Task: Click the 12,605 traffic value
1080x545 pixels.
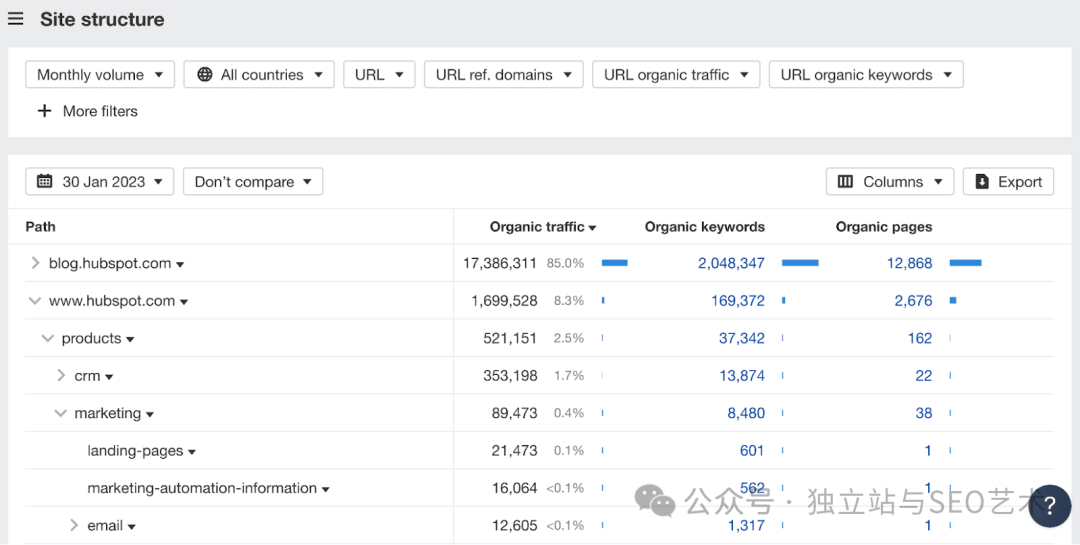Action: (514, 526)
